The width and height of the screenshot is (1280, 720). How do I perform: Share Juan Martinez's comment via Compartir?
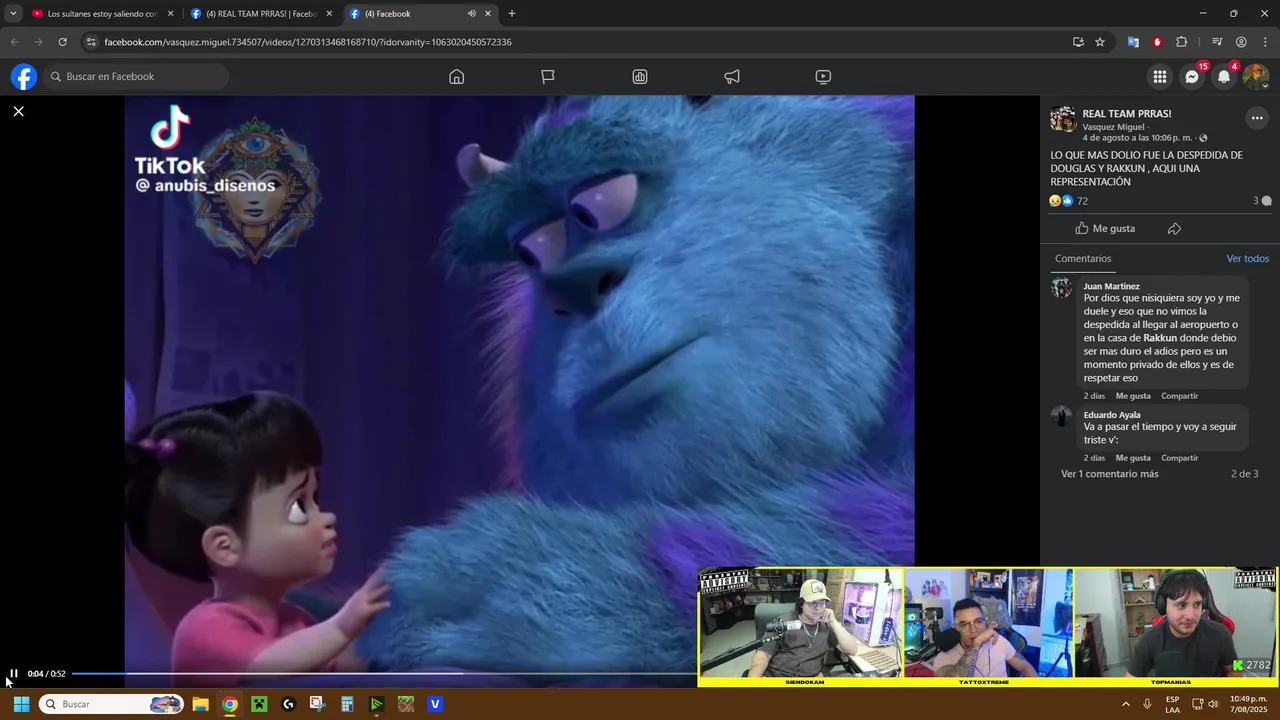1180,396
